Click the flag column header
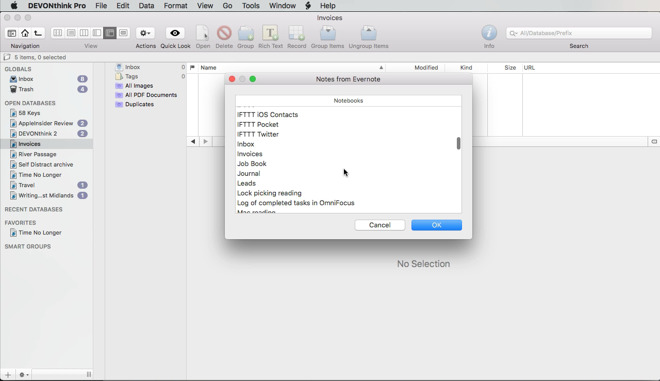Image resolution: width=660 pixels, height=381 pixels. [x=192, y=67]
